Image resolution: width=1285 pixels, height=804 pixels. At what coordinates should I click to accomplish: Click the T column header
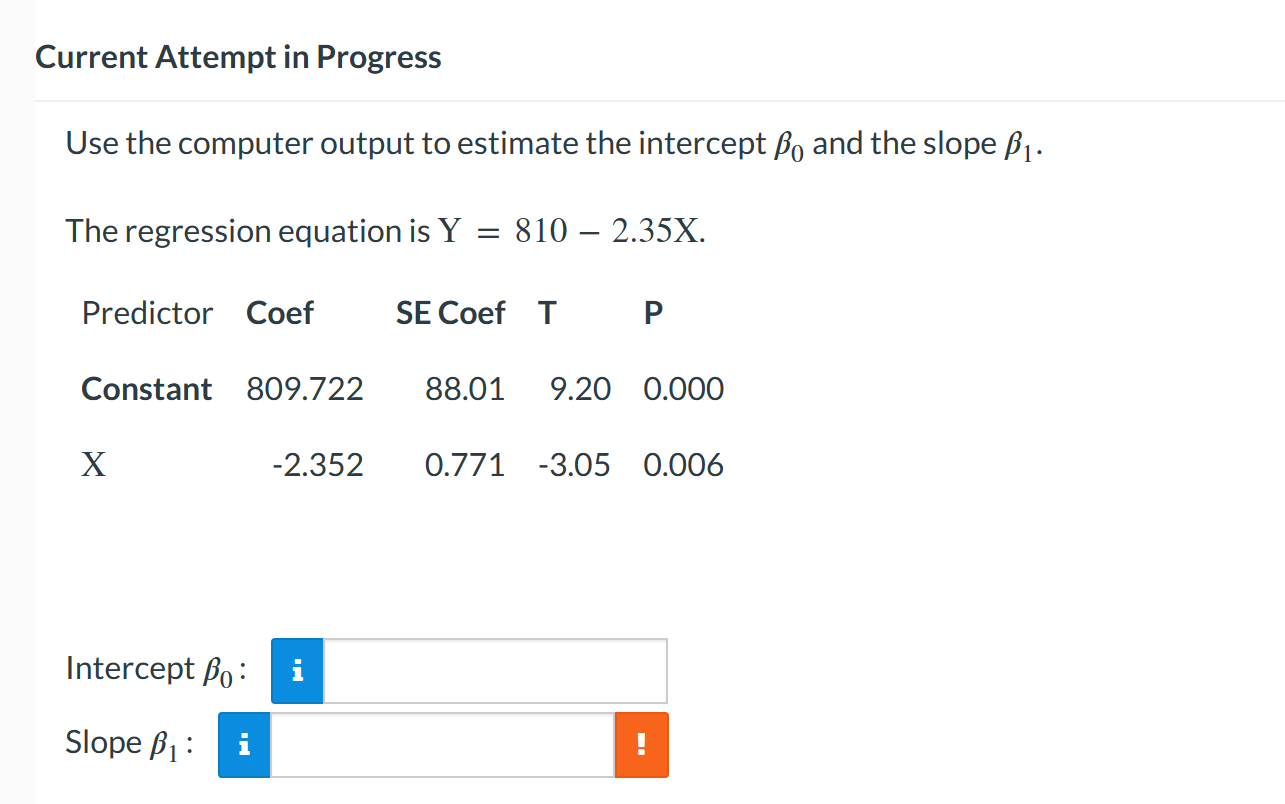(x=546, y=313)
